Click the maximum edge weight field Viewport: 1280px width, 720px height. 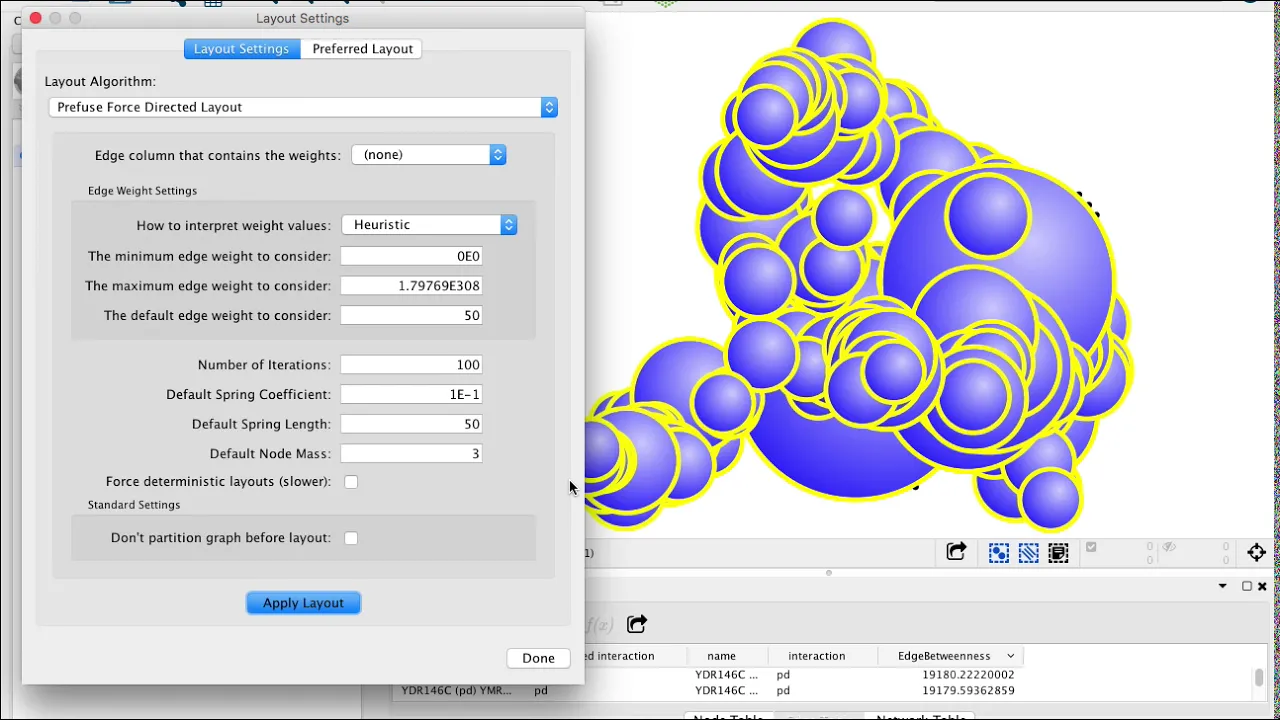411,286
